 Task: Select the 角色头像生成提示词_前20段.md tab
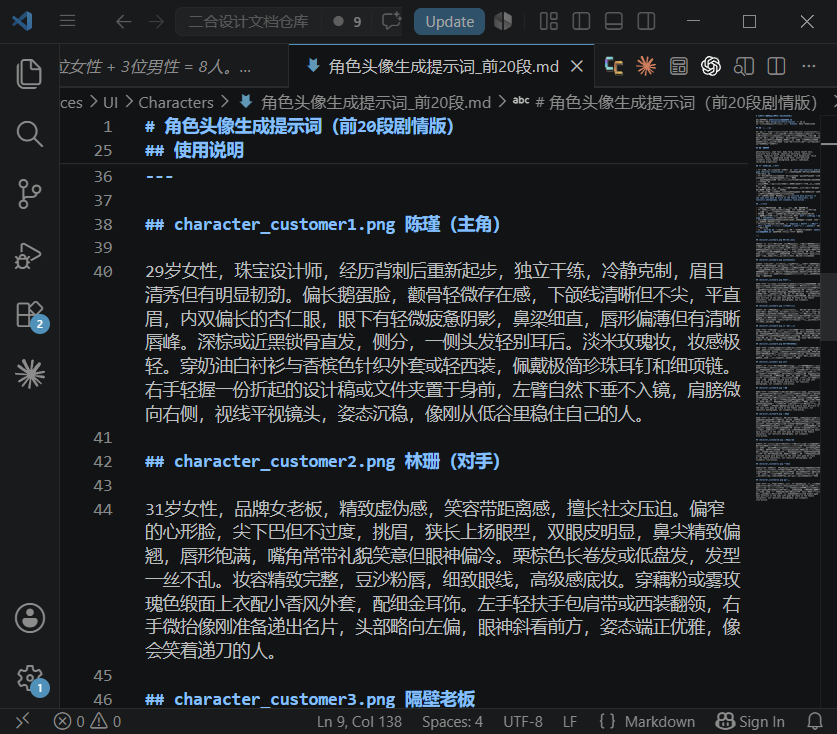tap(443, 67)
